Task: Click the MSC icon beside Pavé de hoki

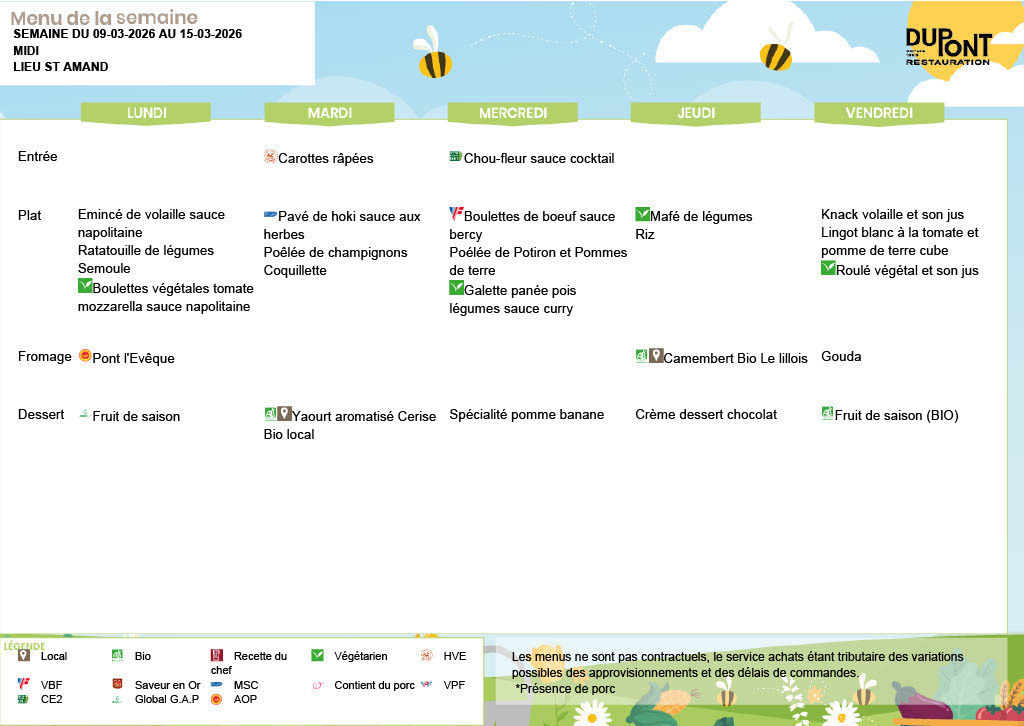Action: point(270,215)
